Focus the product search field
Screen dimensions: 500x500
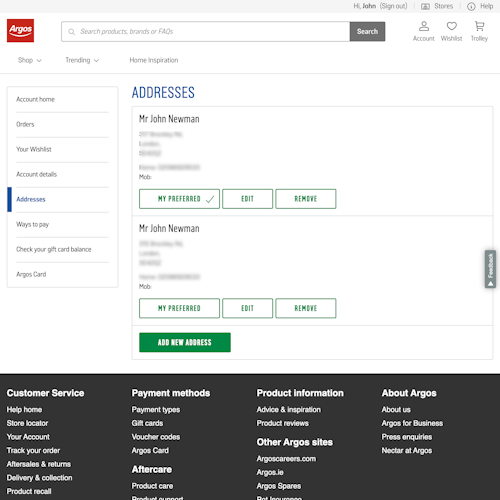(x=206, y=32)
